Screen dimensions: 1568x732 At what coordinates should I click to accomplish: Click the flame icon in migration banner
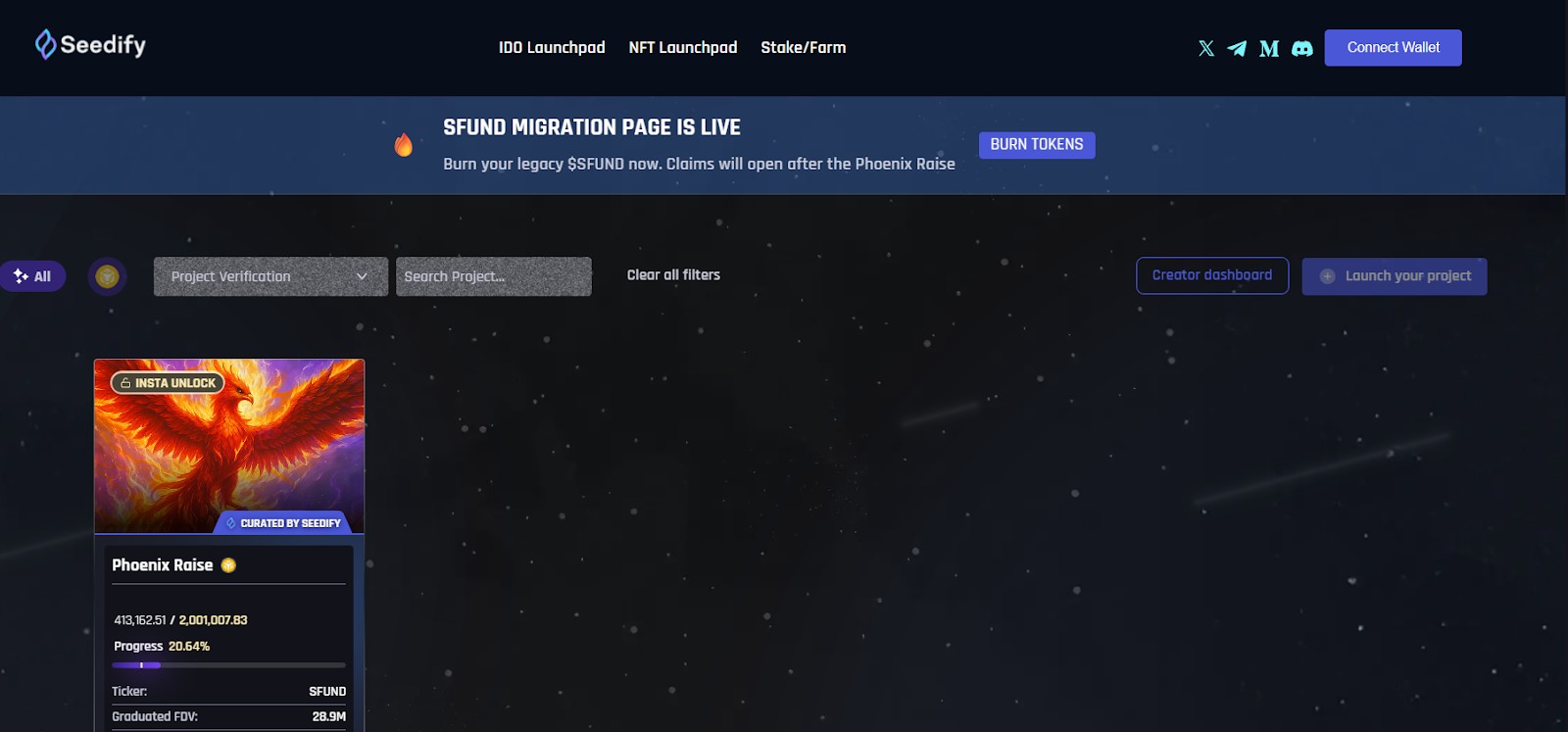click(404, 145)
